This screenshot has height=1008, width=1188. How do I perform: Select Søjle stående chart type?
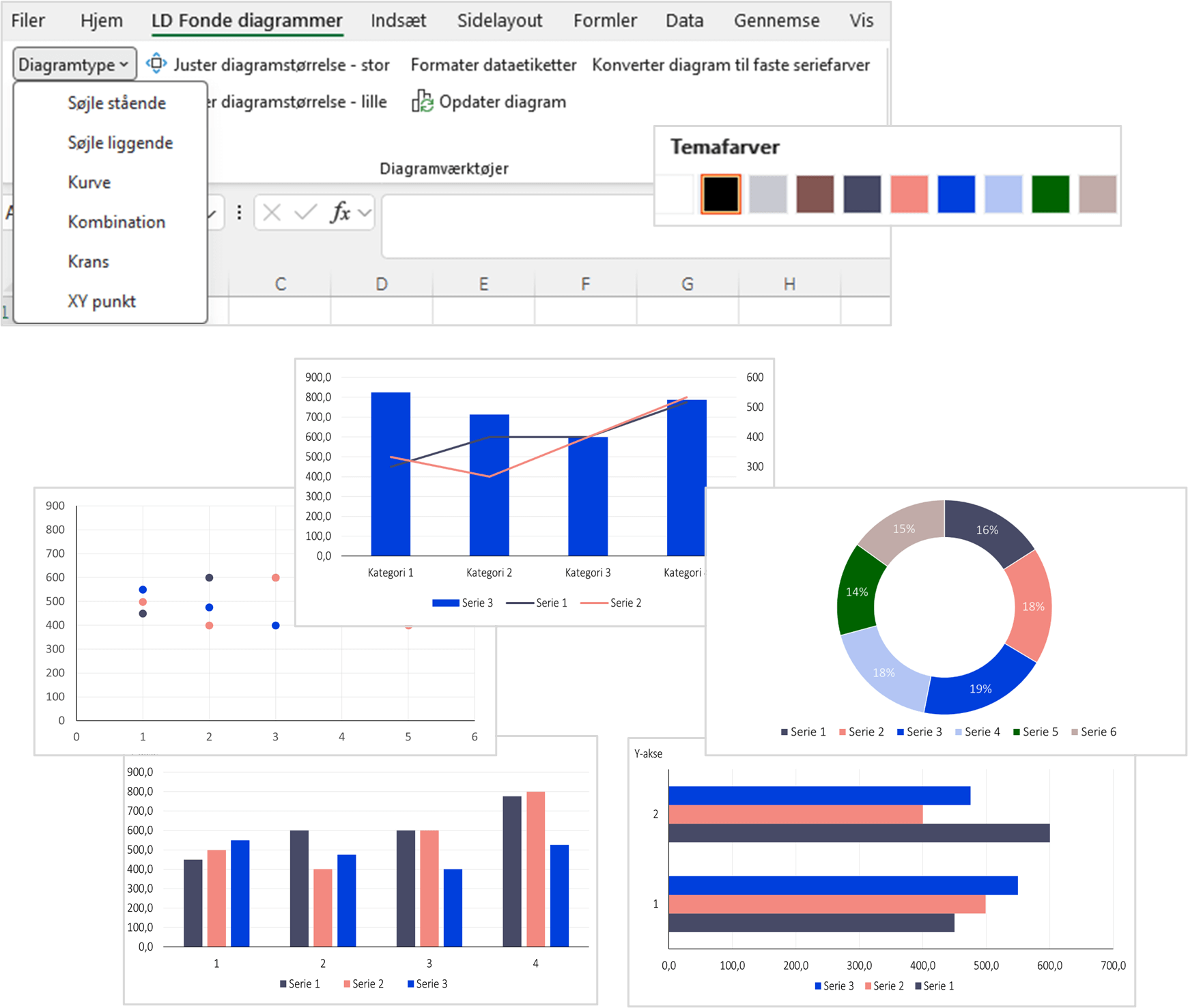tap(117, 103)
